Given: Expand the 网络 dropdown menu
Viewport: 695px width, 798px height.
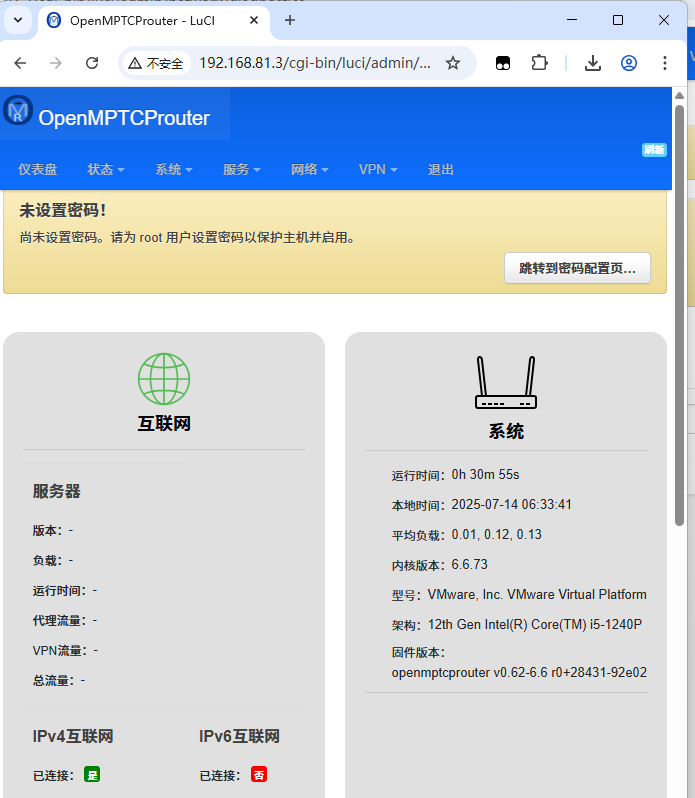Looking at the screenshot, I should 309,169.
